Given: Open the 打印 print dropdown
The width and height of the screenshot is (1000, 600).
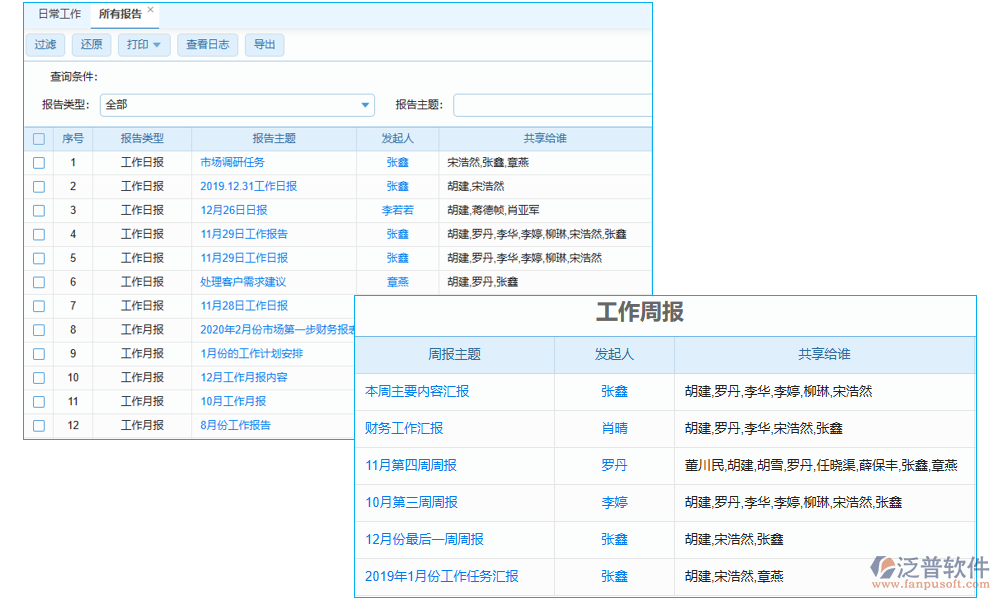Looking at the screenshot, I should pos(143,44).
